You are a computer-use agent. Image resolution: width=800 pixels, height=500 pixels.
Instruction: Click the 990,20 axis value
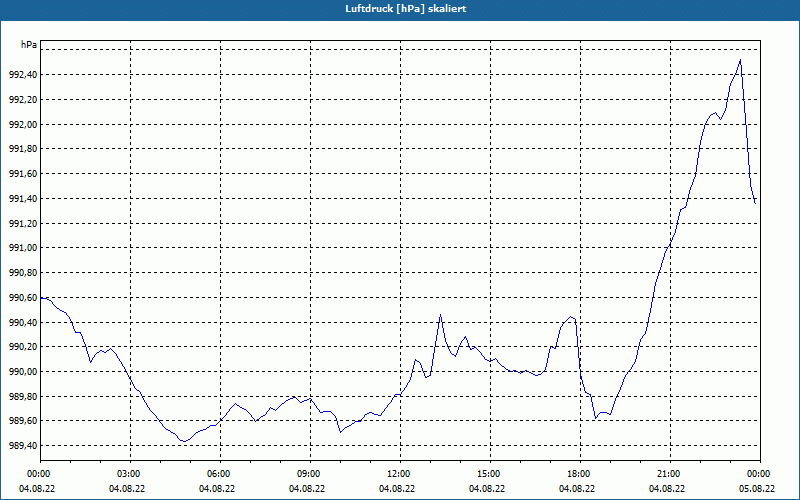[22, 347]
